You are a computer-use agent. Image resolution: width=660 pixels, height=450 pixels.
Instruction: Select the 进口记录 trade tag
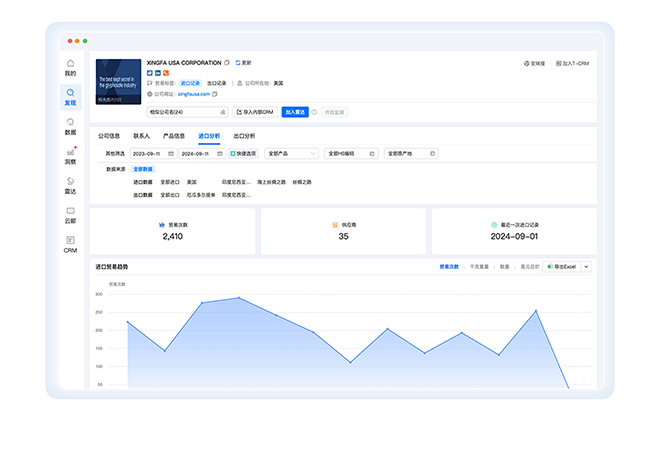[190, 83]
